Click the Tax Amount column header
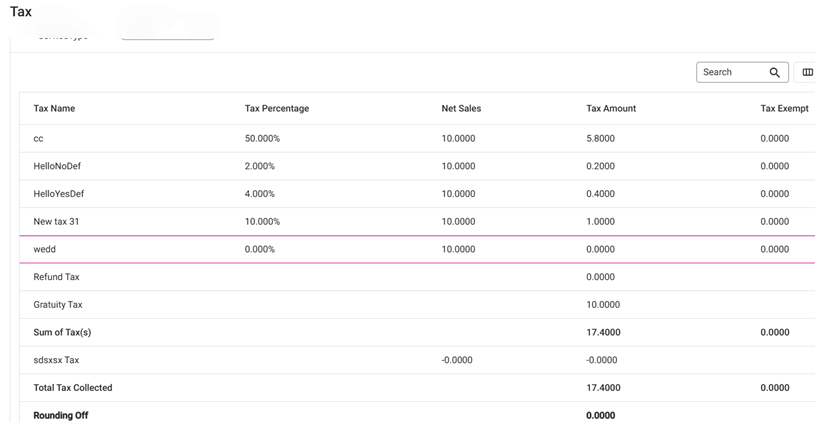Image resolution: width=815 pixels, height=422 pixels. (x=610, y=109)
